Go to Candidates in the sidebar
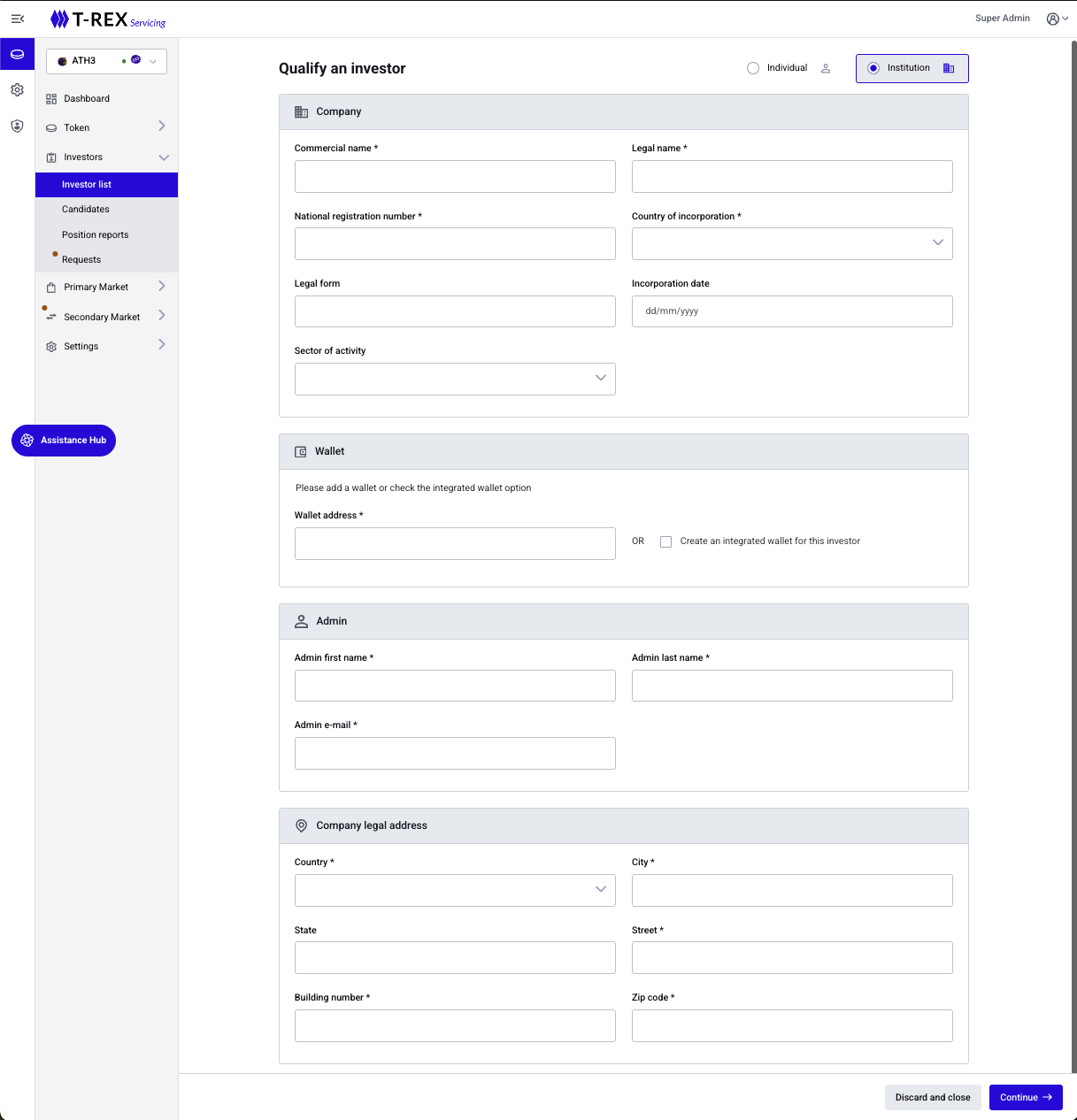 [x=86, y=210]
